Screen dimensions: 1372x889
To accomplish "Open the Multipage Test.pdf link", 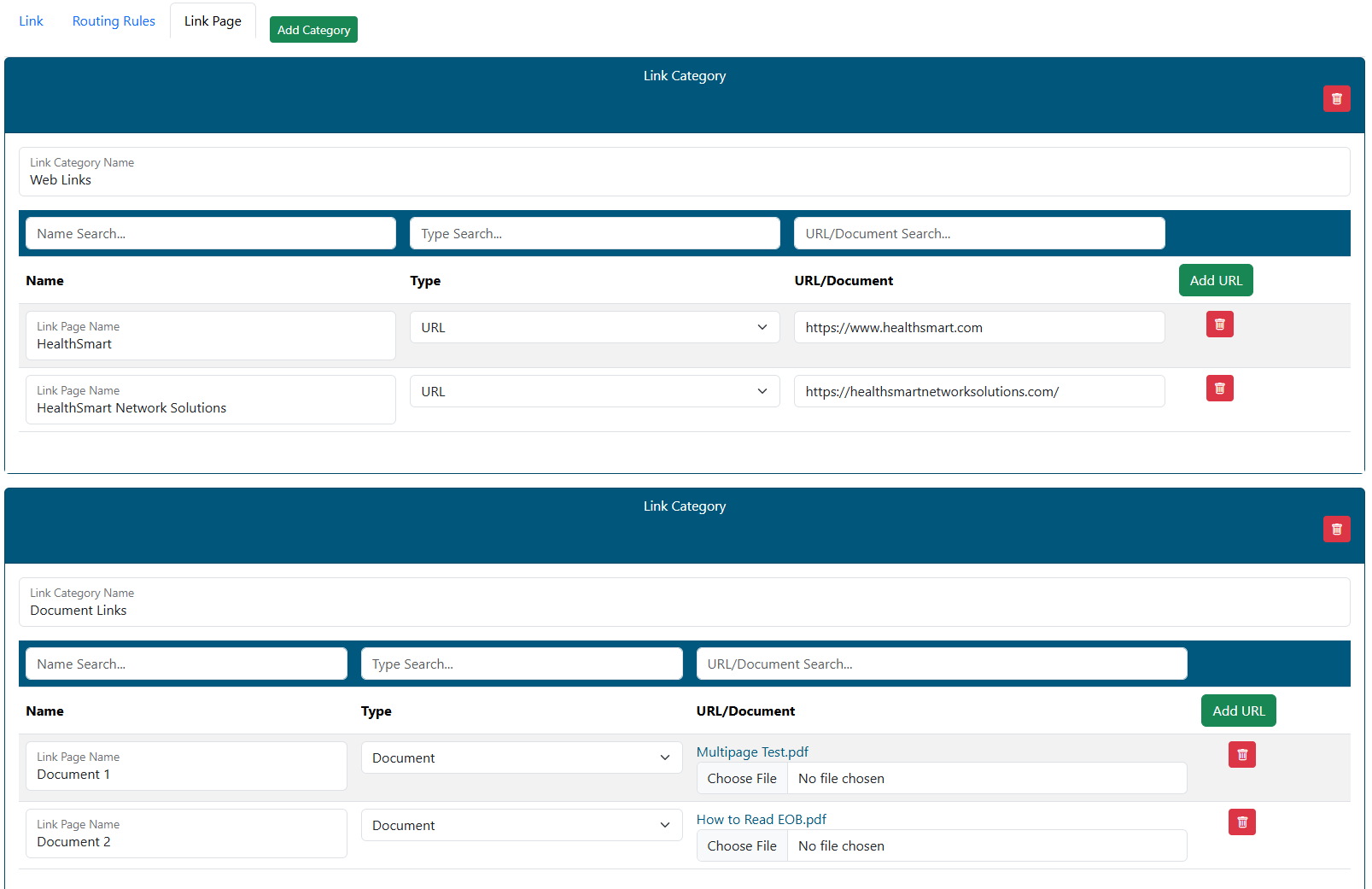I will (752, 752).
